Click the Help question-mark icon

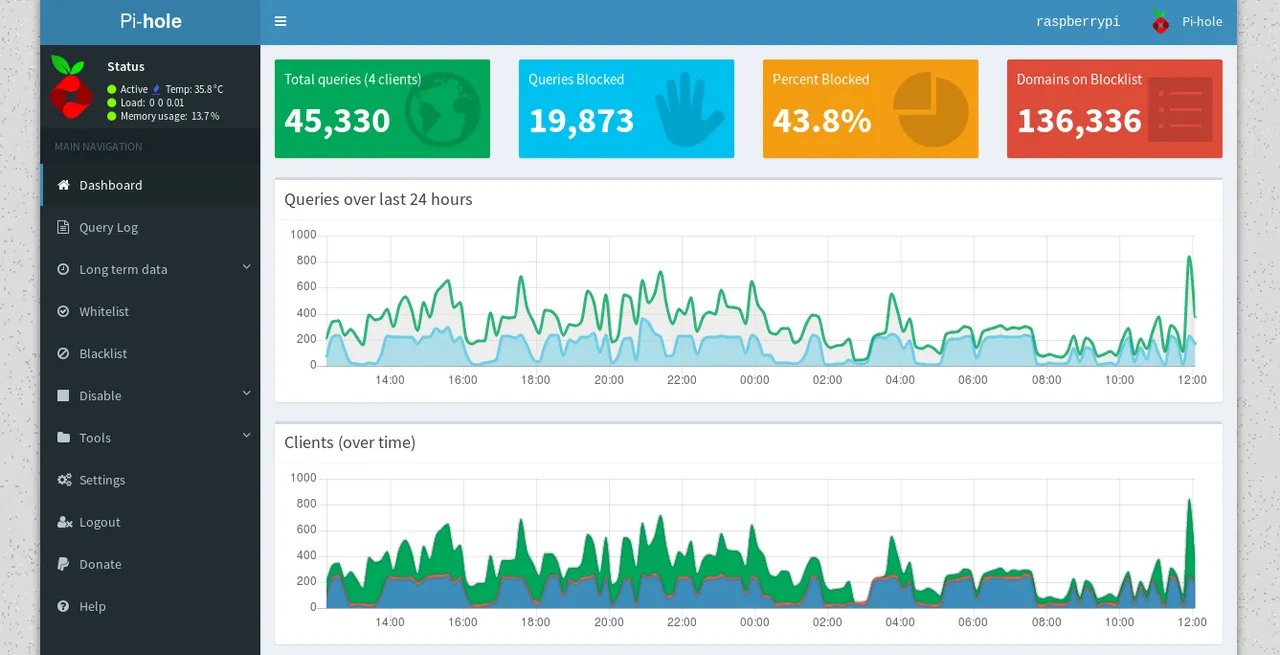click(x=64, y=606)
